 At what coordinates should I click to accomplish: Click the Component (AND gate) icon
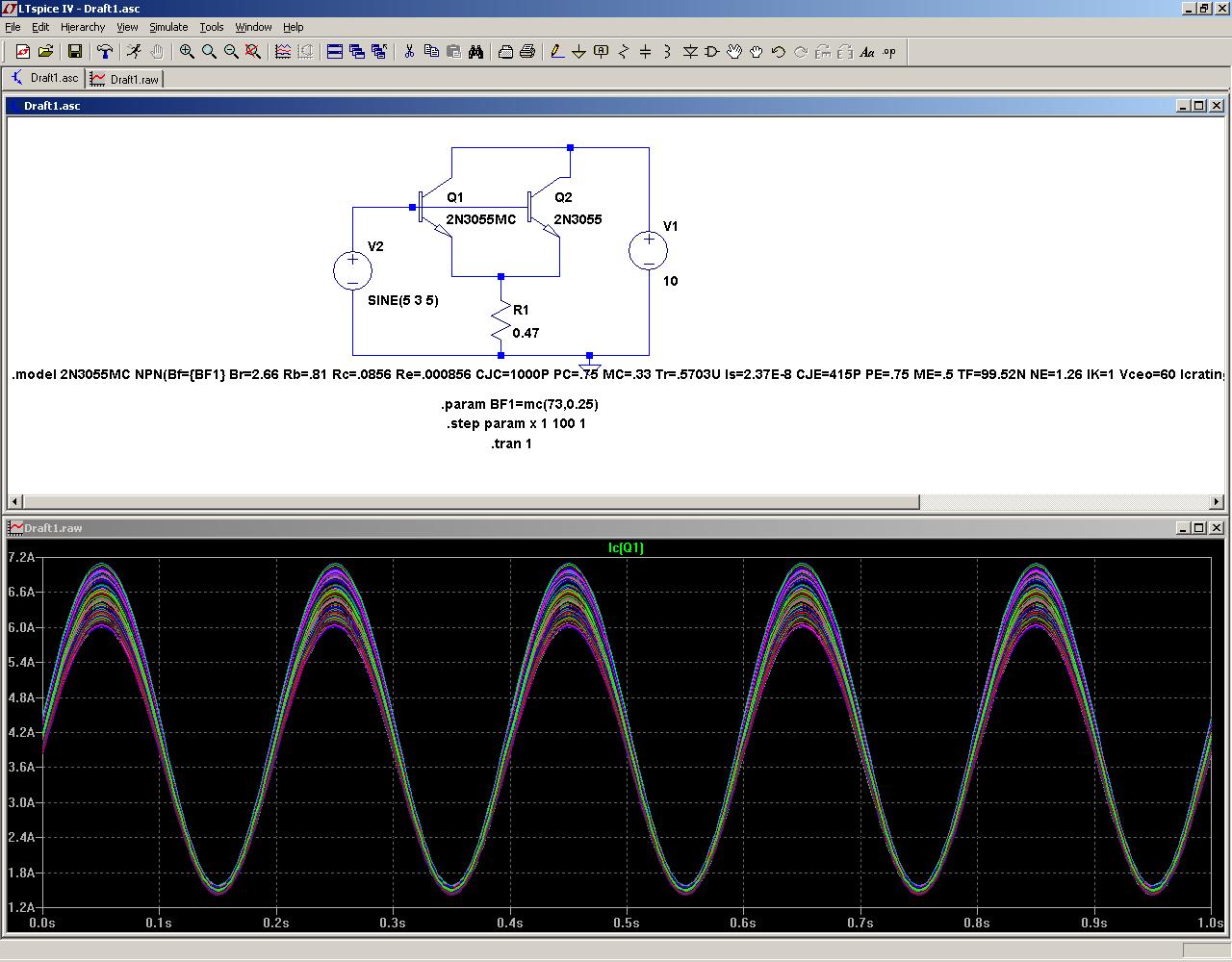pyautogui.click(x=711, y=52)
